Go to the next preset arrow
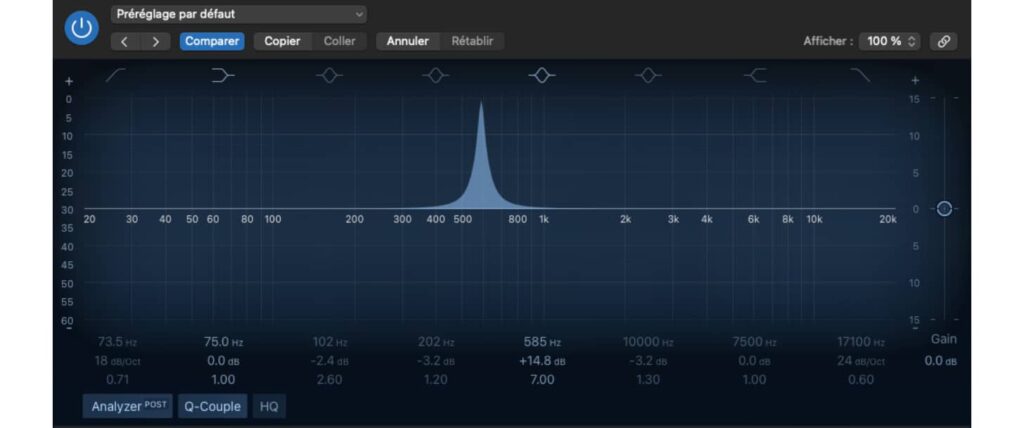The height and width of the screenshot is (428, 1024). click(156, 41)
